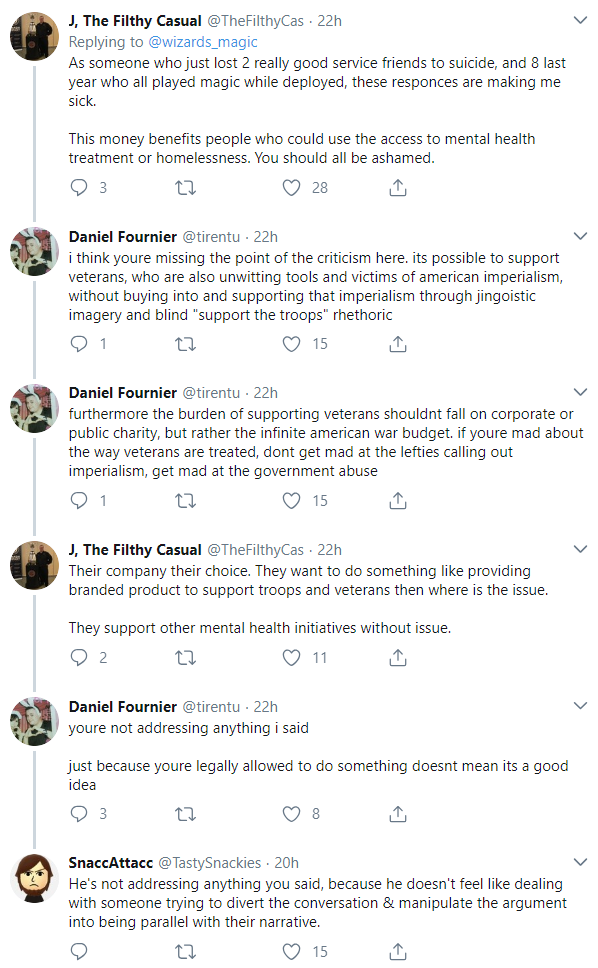Open the @tirentu handle on 'furthermore' tweet
The width and height of the screenshot is (598, 968).
[x=211, y=393]
